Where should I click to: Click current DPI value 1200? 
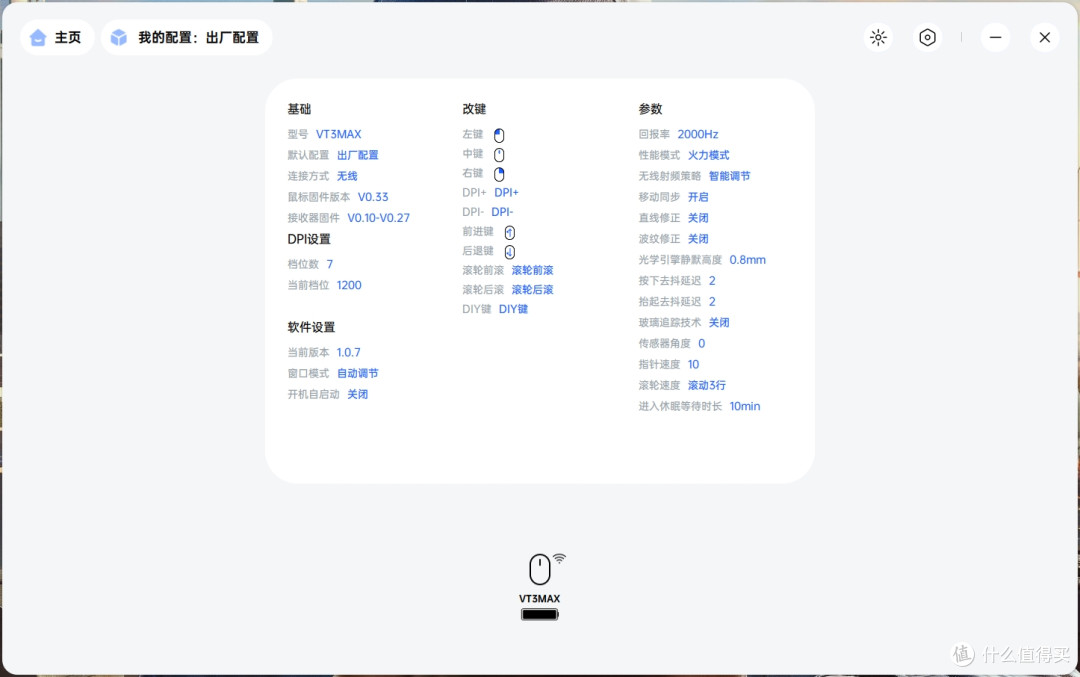pyautogui.click(x=349, y=285)
